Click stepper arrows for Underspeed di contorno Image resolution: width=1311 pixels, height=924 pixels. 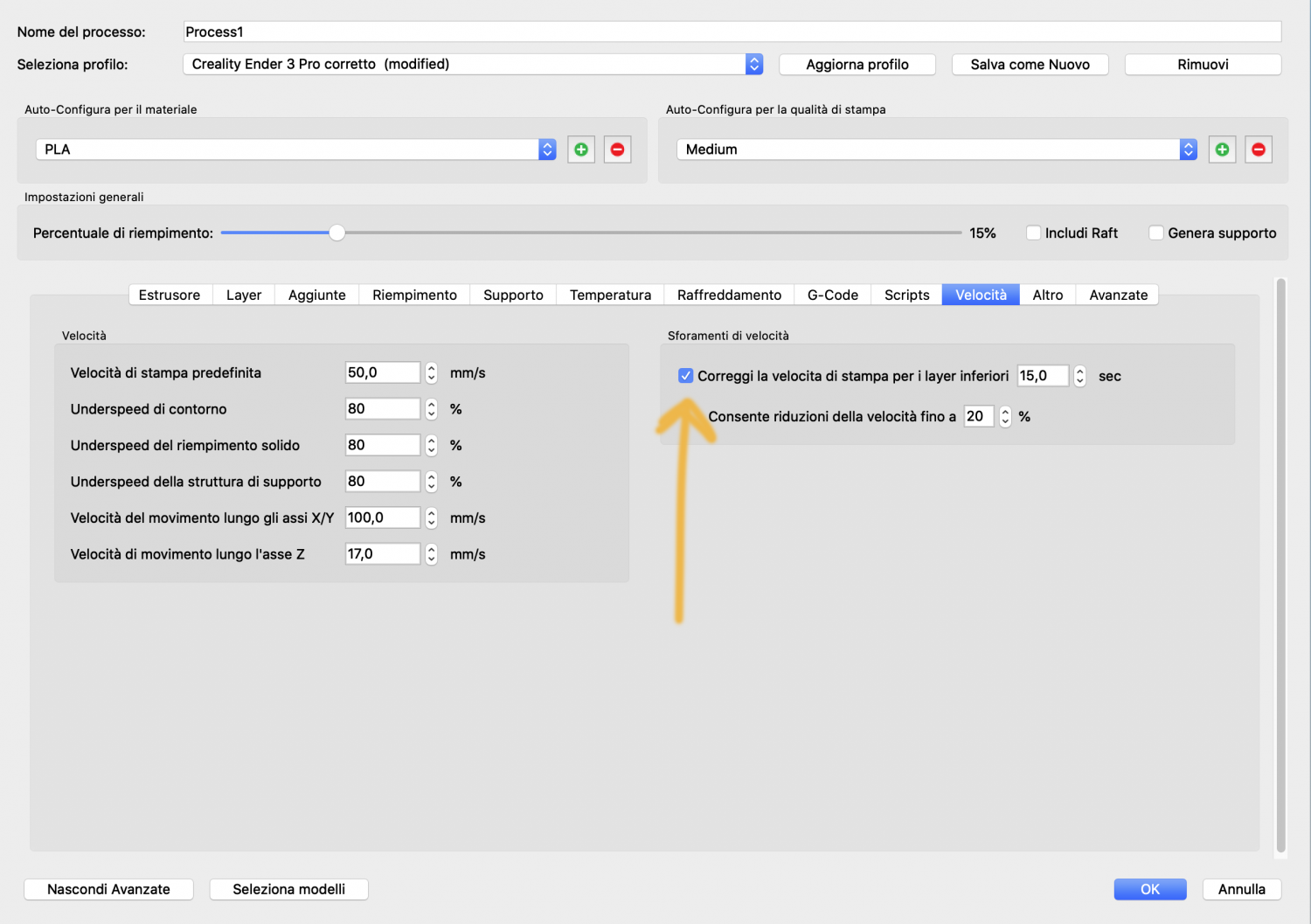431,409
